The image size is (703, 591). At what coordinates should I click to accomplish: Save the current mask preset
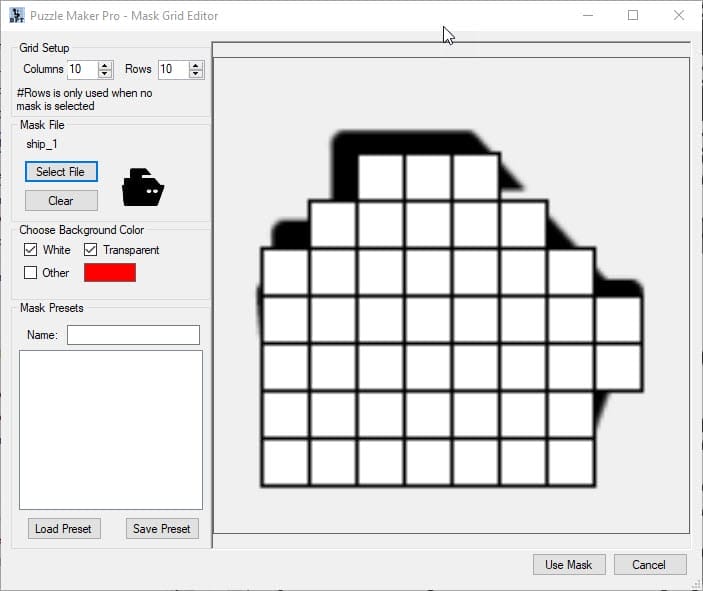coord(162,529)
